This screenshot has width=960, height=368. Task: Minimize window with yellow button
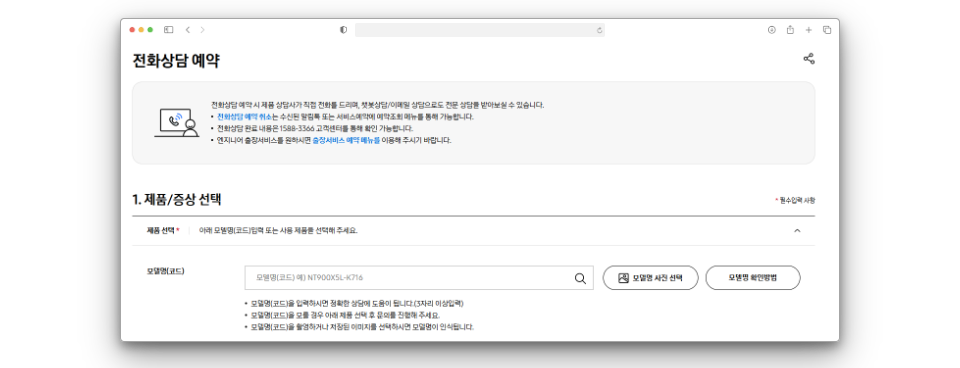tap(141, 29)
